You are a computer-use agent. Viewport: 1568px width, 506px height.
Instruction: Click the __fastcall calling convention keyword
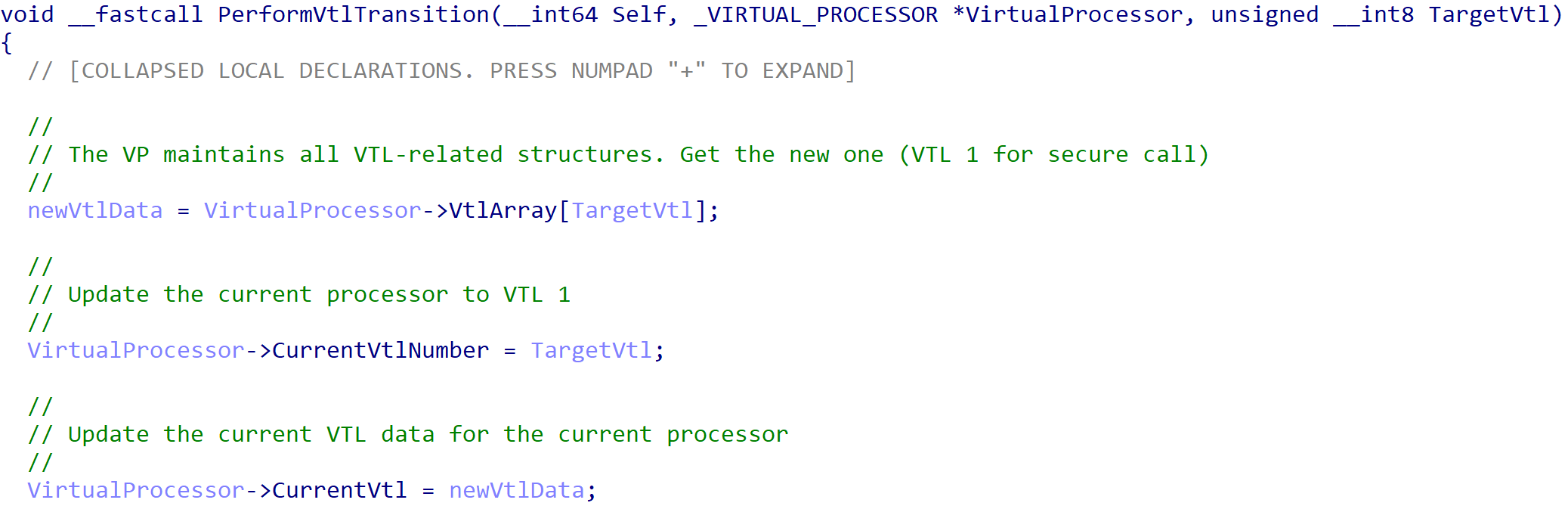[136, 14]
